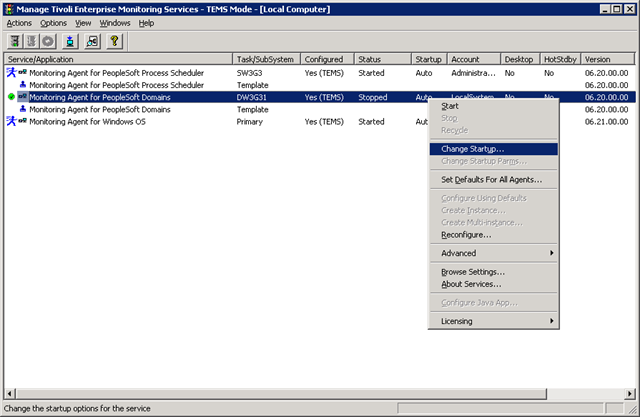This screenshot has width=640, height=417.
Task: Click the magnifier search toolbar icon
Action: (92, 41)
